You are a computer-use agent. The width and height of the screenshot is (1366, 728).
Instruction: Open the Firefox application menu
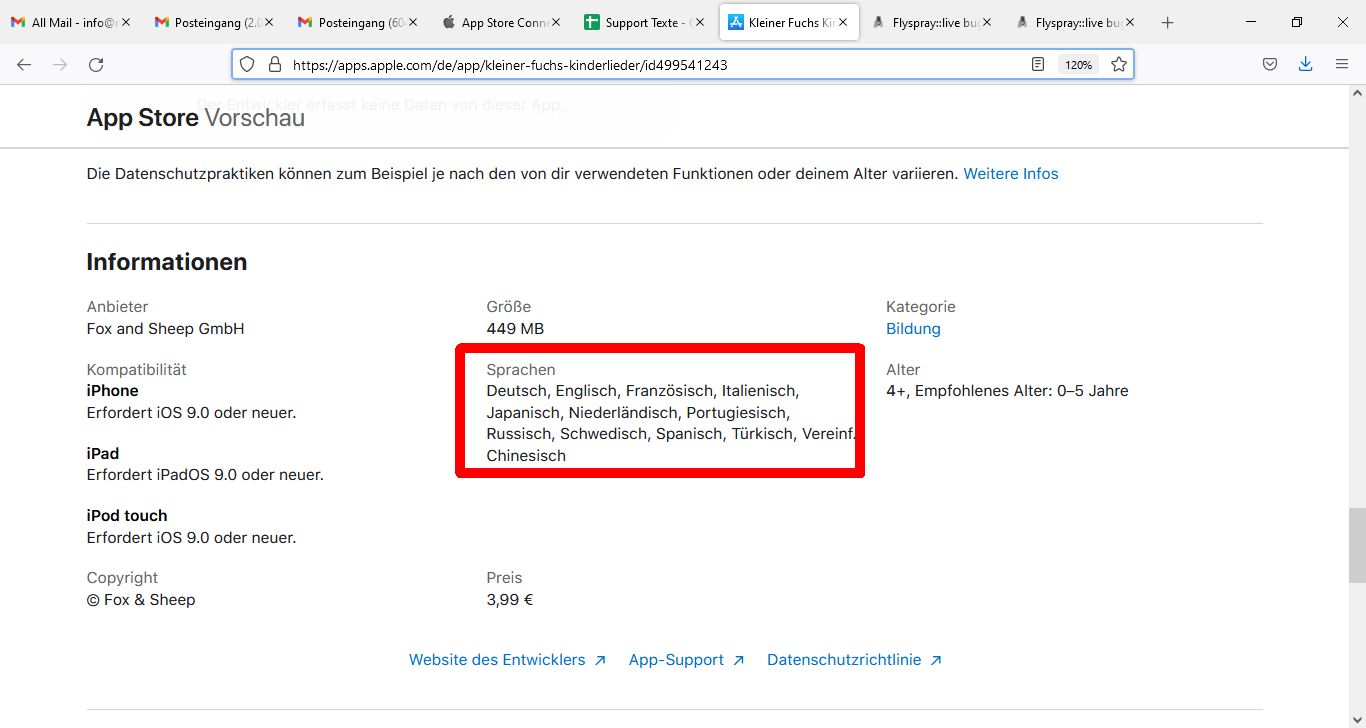point(1342,64)
